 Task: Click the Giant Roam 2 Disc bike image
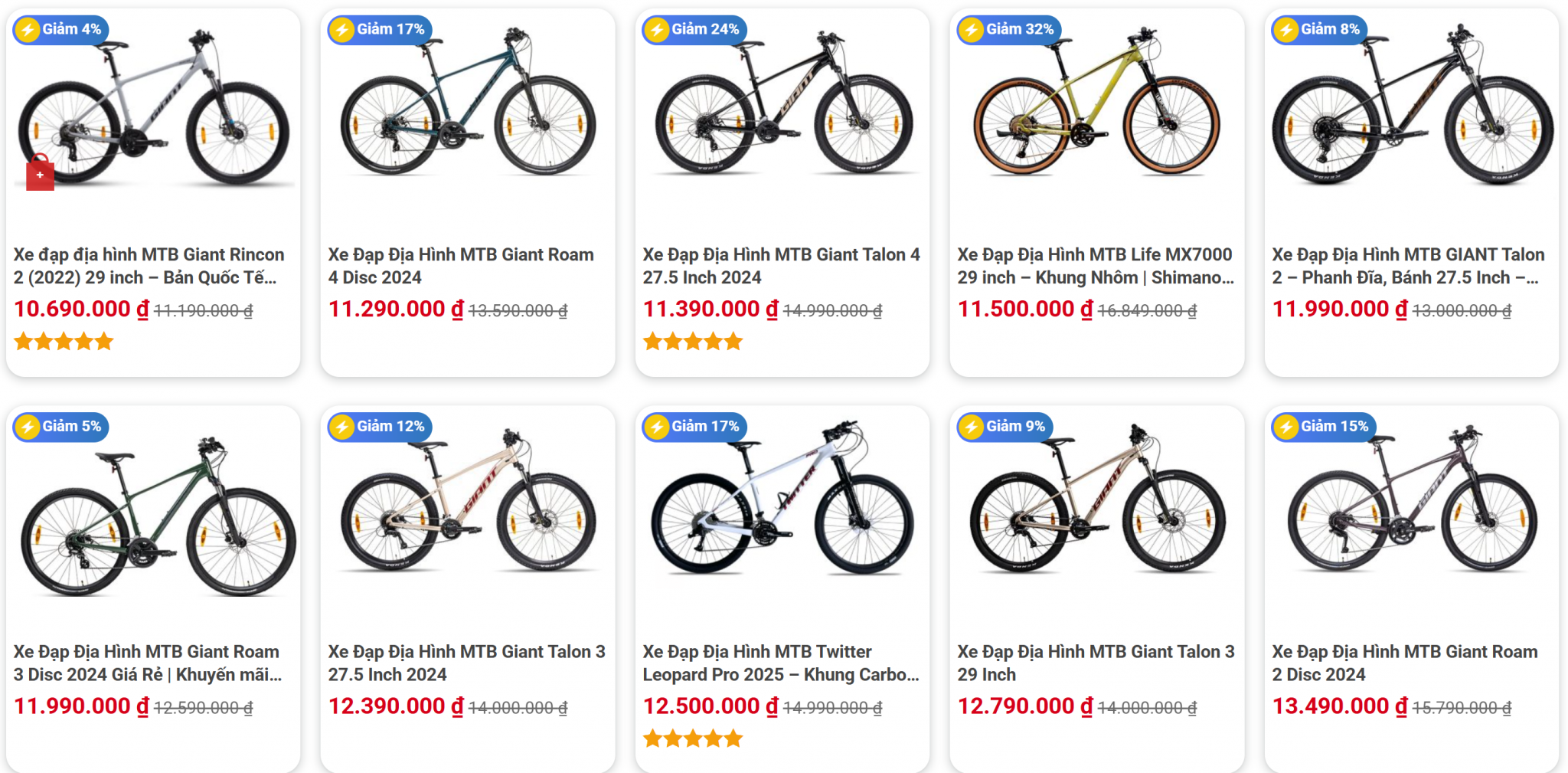[1411, 502]
